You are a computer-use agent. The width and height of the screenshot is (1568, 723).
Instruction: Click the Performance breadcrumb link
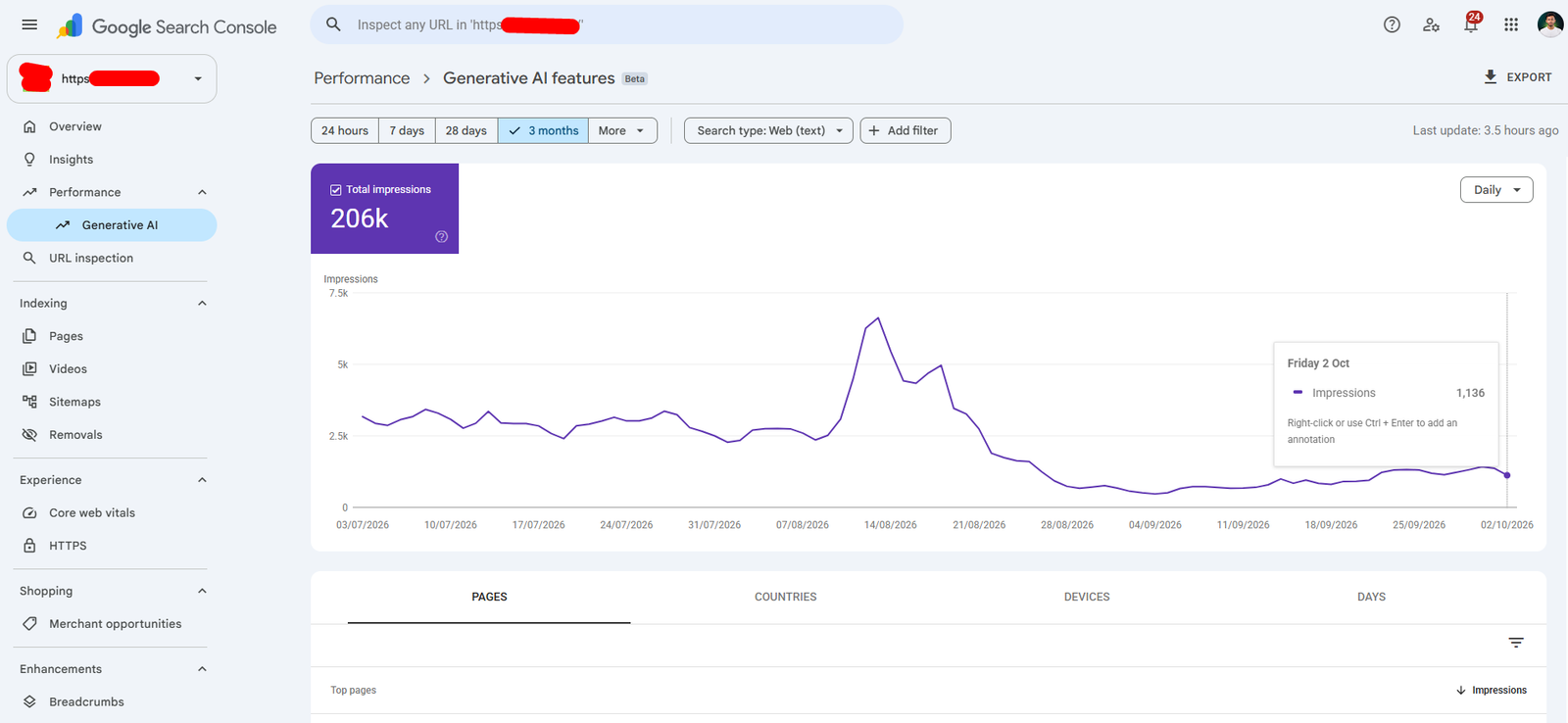click(x=362, y=78)
